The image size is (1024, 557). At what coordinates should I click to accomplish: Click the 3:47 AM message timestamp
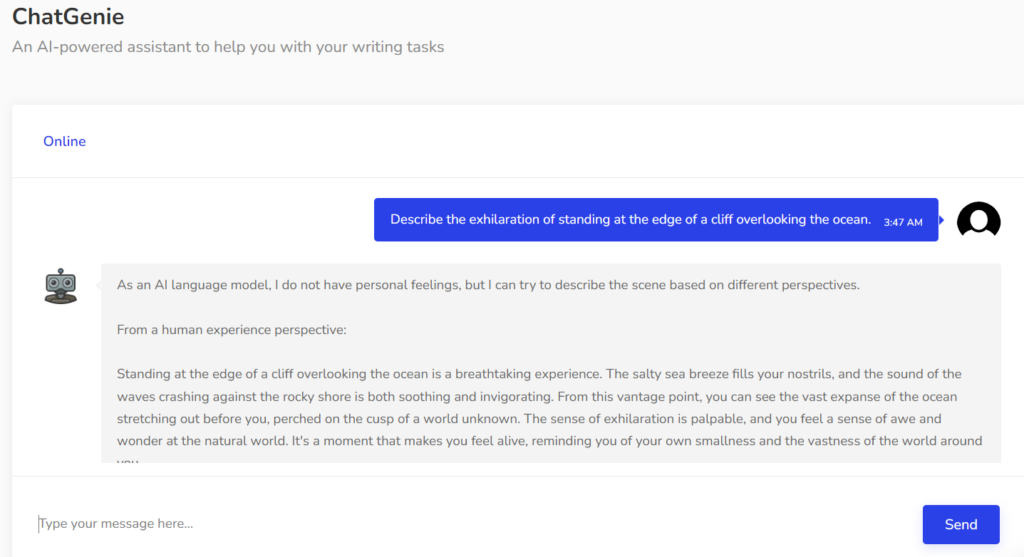point(903,222)
